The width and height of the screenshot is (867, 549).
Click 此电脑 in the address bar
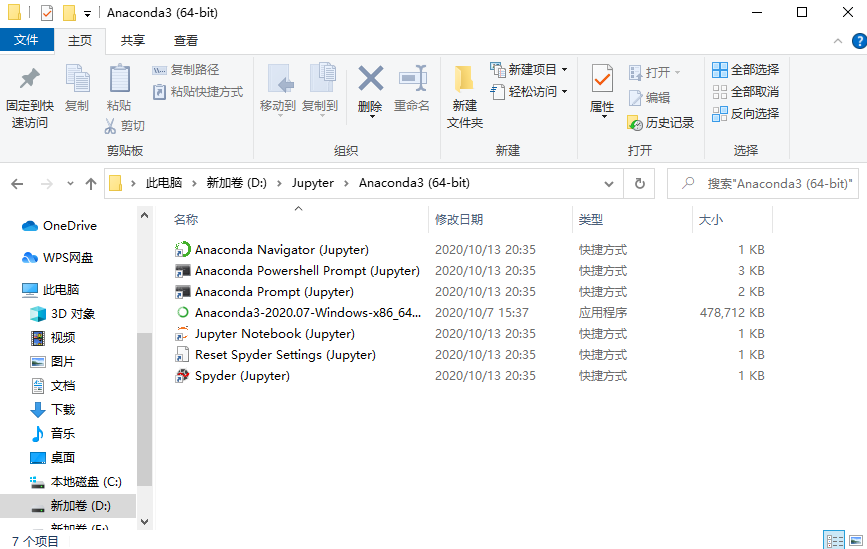[x=164, y=183]
